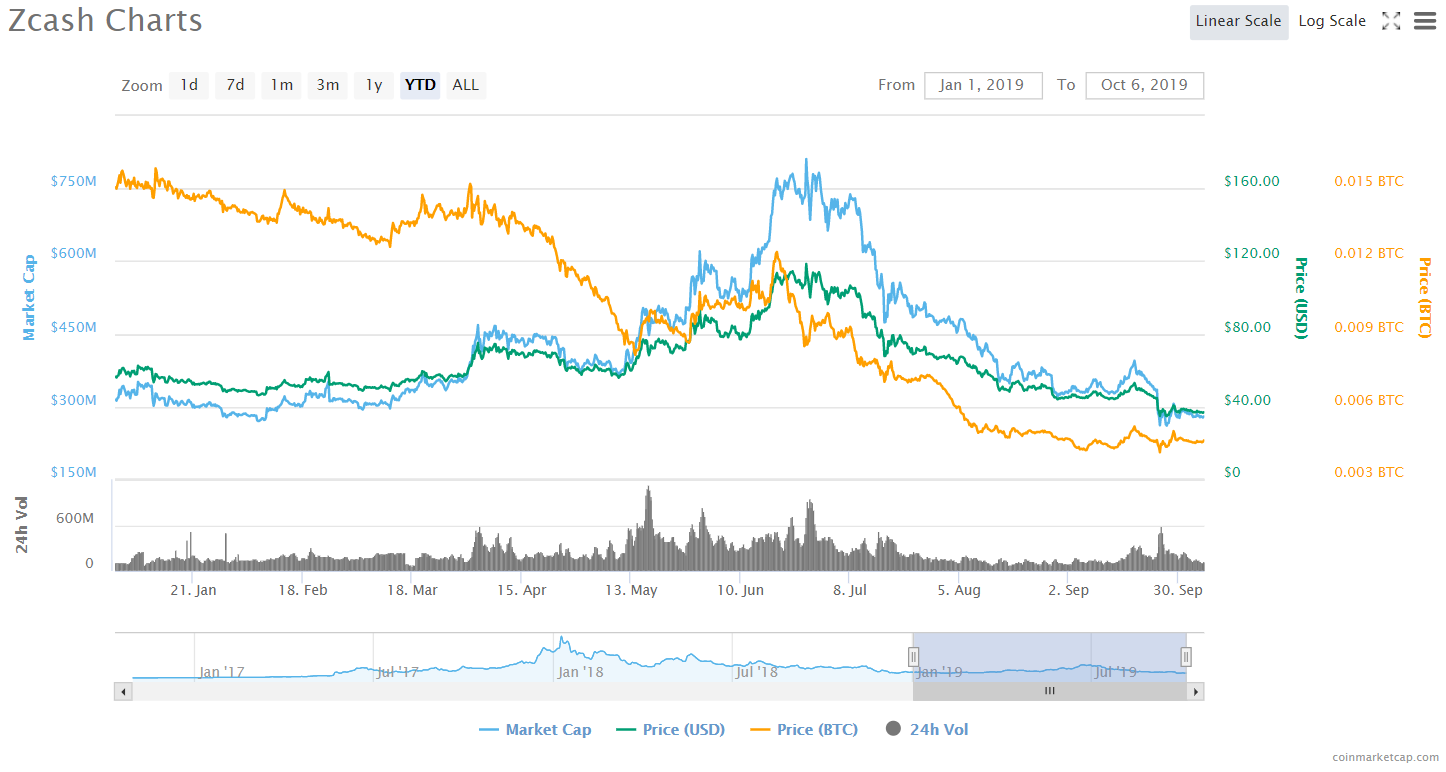Image resolution: width=1446 pixels, height=772 pixels.
Task: Open the chart hamburger menu icon
Action: 1425,21
